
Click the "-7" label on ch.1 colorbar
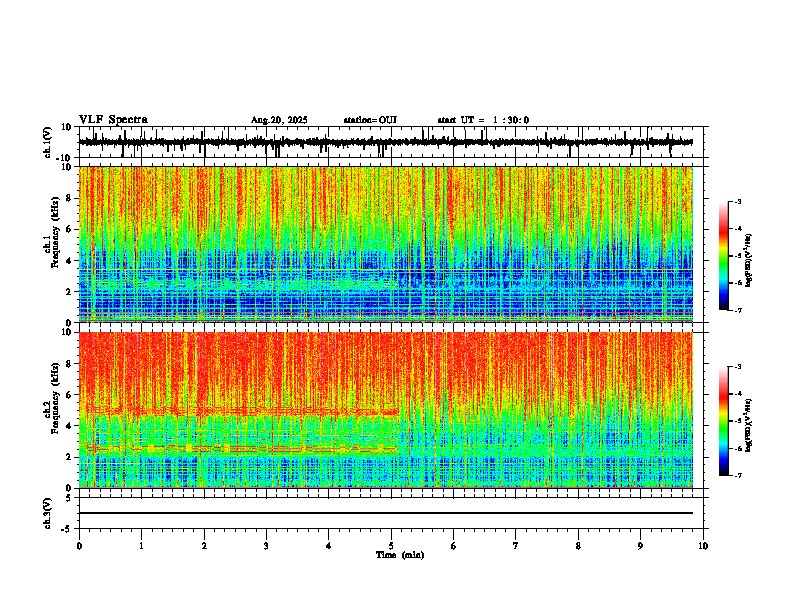point(737,310)
